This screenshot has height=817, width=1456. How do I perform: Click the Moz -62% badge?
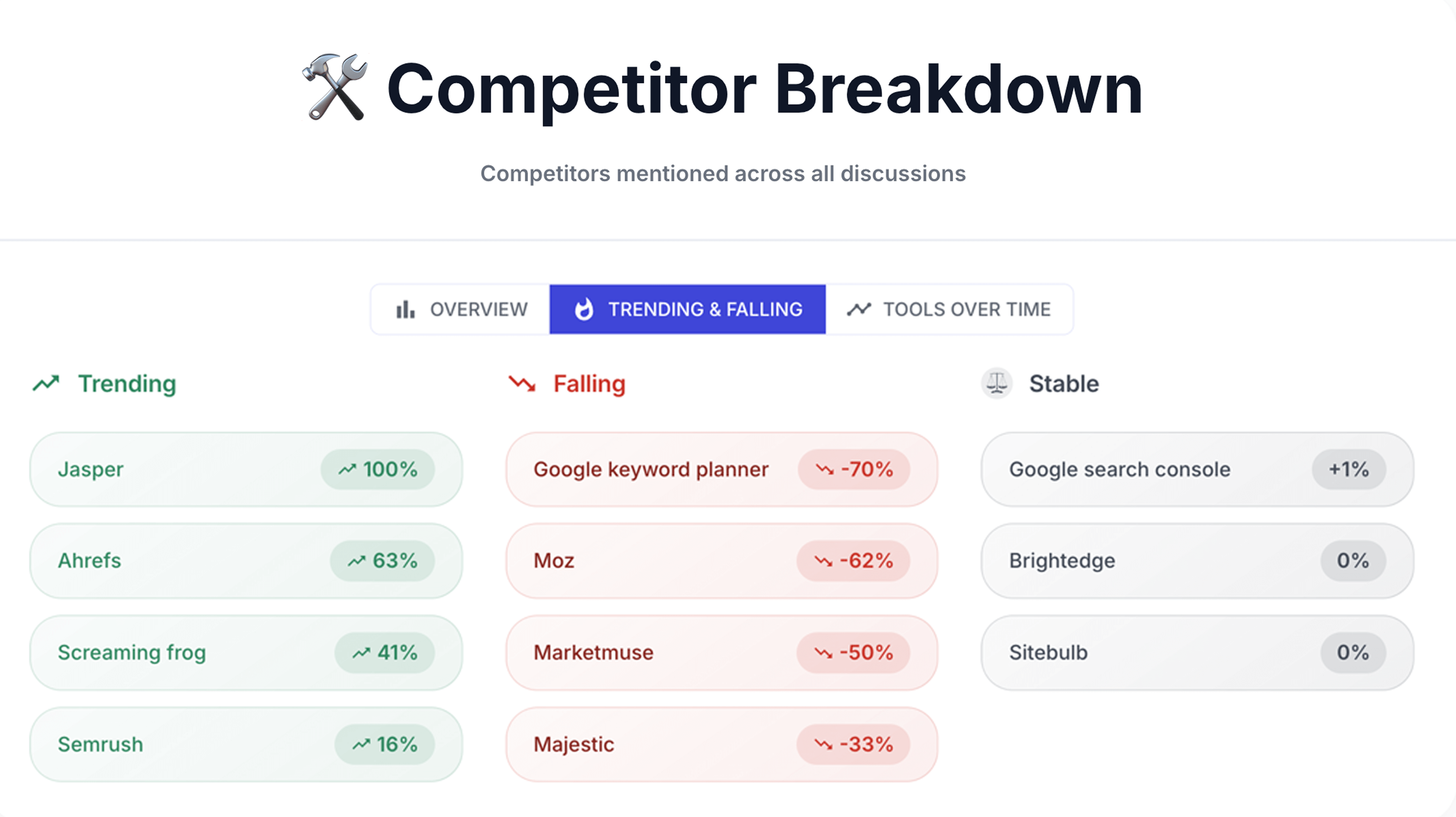[853, 561]
